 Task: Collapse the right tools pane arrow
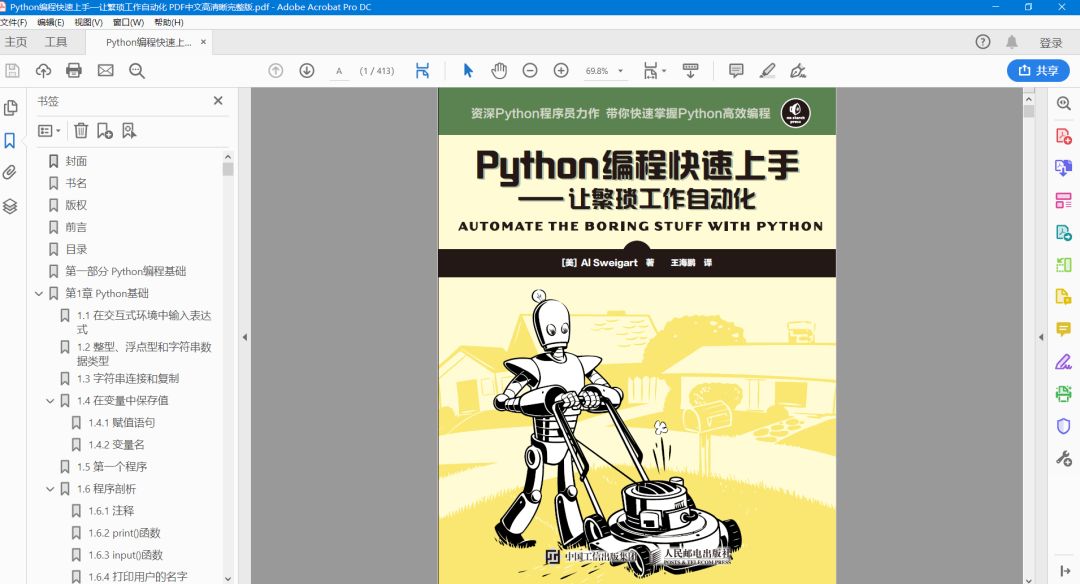pos(1041,337)
